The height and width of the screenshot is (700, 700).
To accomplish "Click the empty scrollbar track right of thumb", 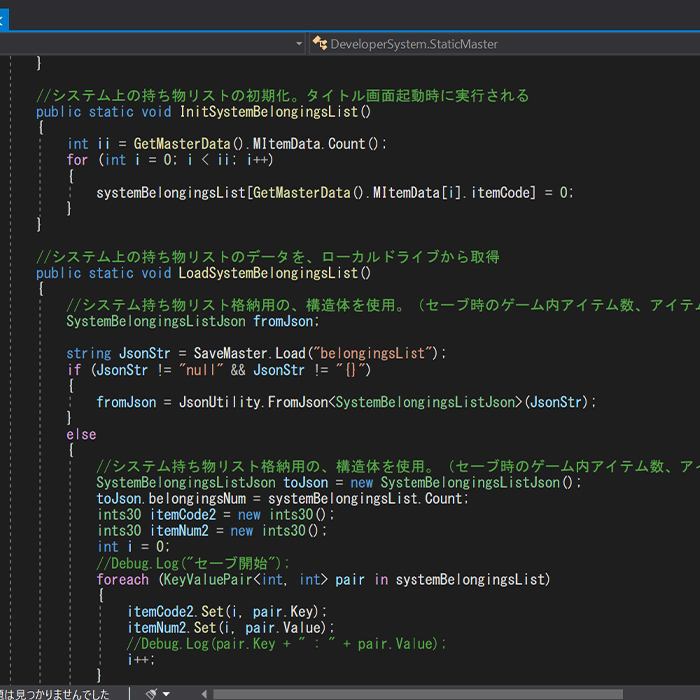I will [660, 693].
